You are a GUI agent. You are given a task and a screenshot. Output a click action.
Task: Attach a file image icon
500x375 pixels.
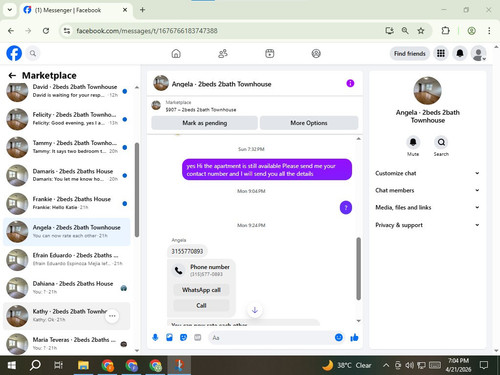click(169, 338)
